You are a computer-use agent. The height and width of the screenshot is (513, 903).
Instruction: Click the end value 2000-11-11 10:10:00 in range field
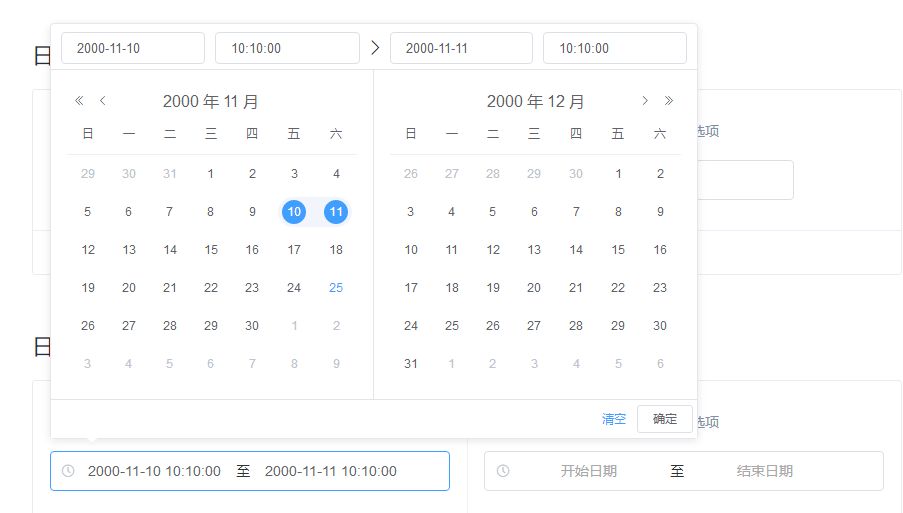point(331,471)
